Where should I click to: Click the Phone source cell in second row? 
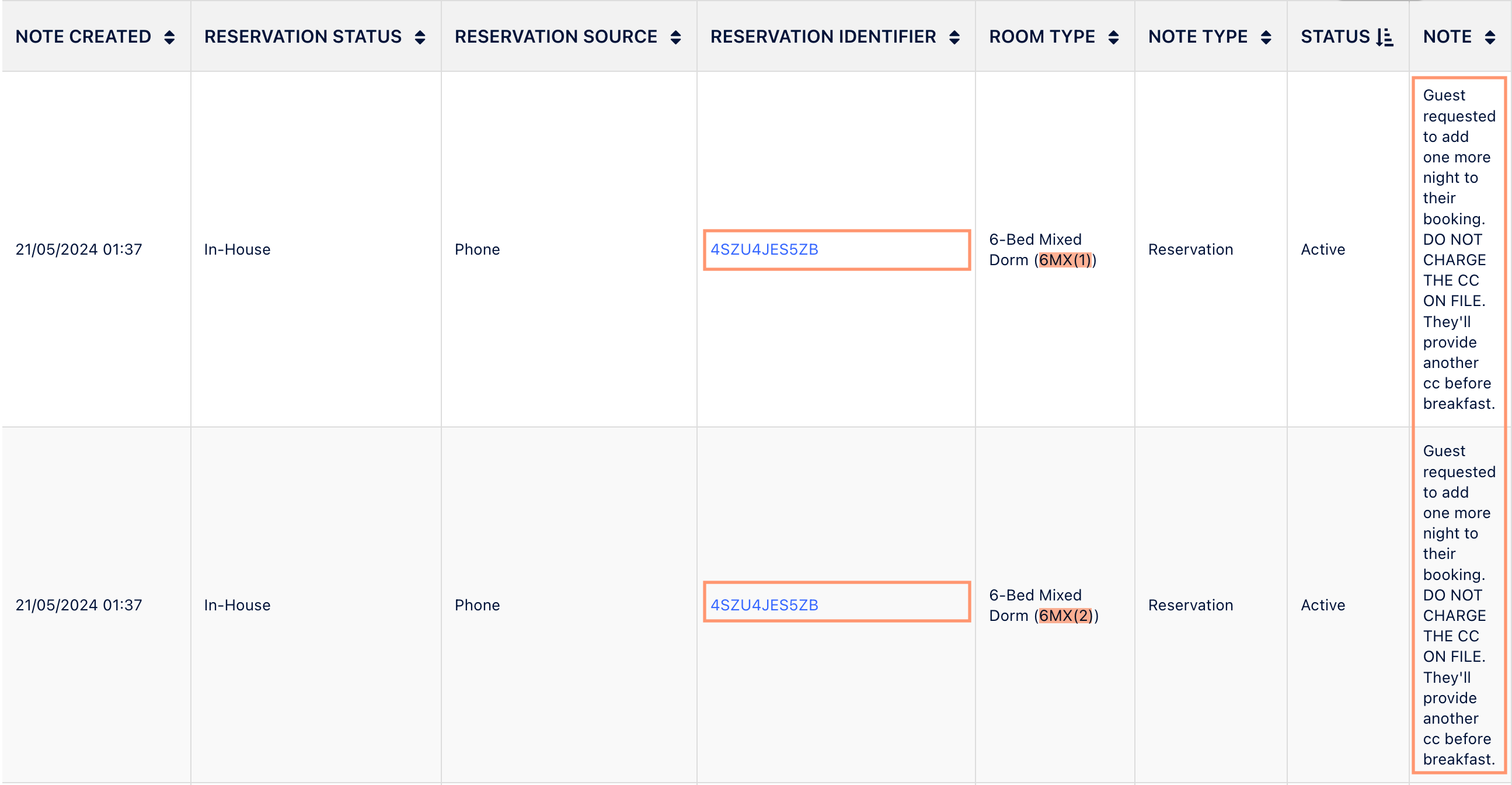coord(477,605)
